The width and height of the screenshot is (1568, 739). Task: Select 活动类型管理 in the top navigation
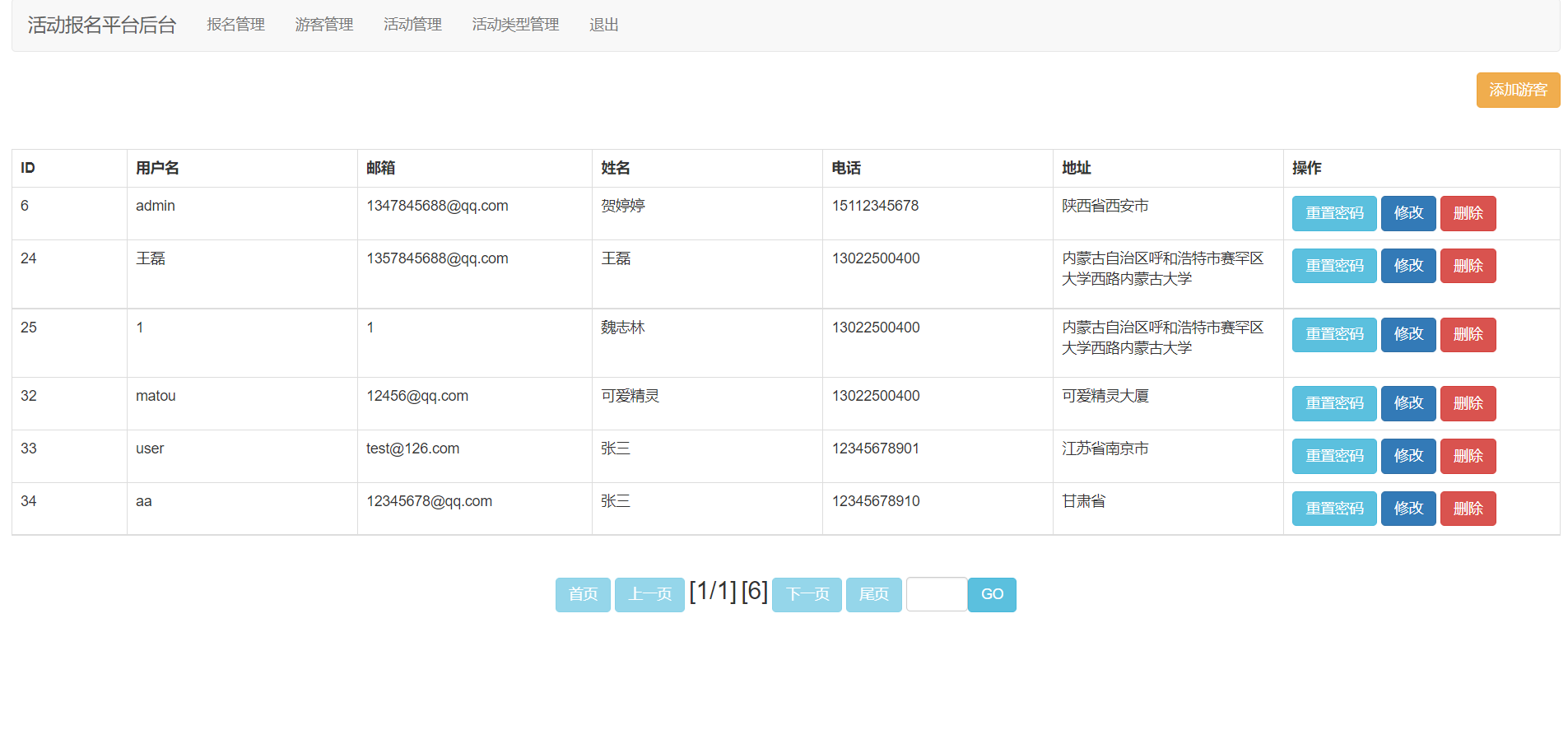[515, 25]
